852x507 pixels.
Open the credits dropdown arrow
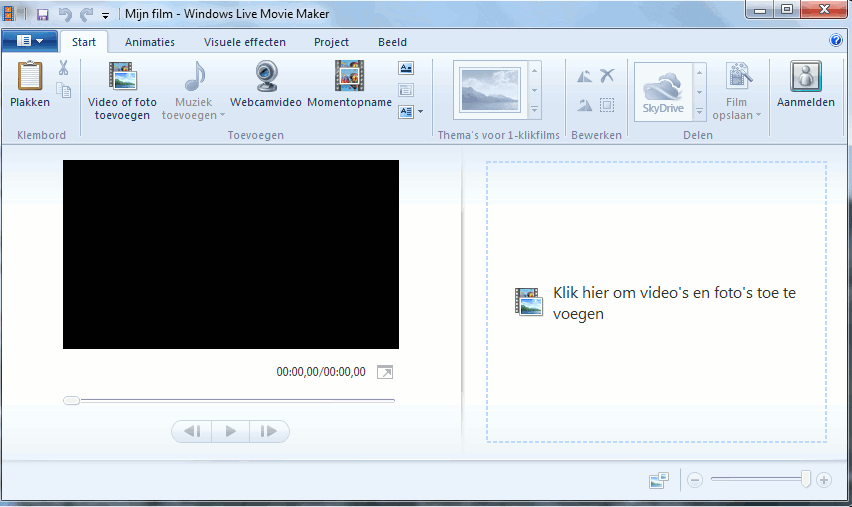click(x=421, y=112)
